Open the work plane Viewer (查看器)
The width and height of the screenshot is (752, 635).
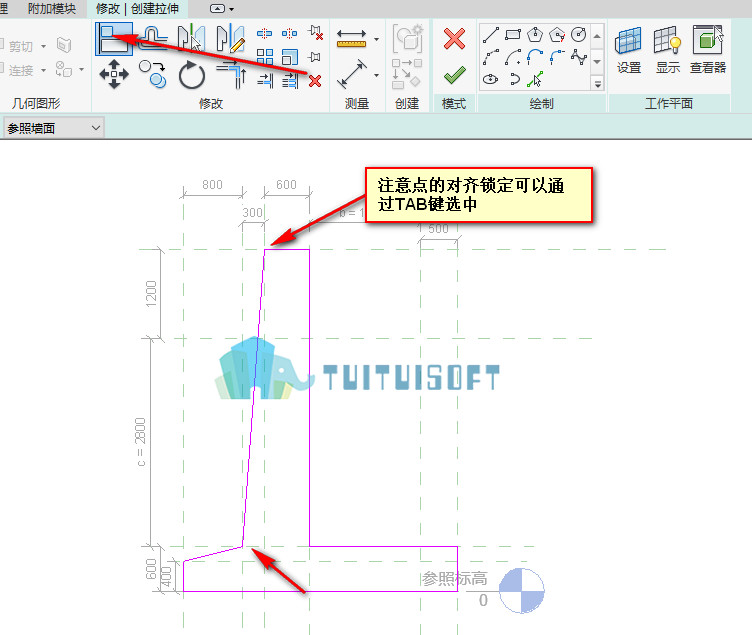[x=708, y=51]
